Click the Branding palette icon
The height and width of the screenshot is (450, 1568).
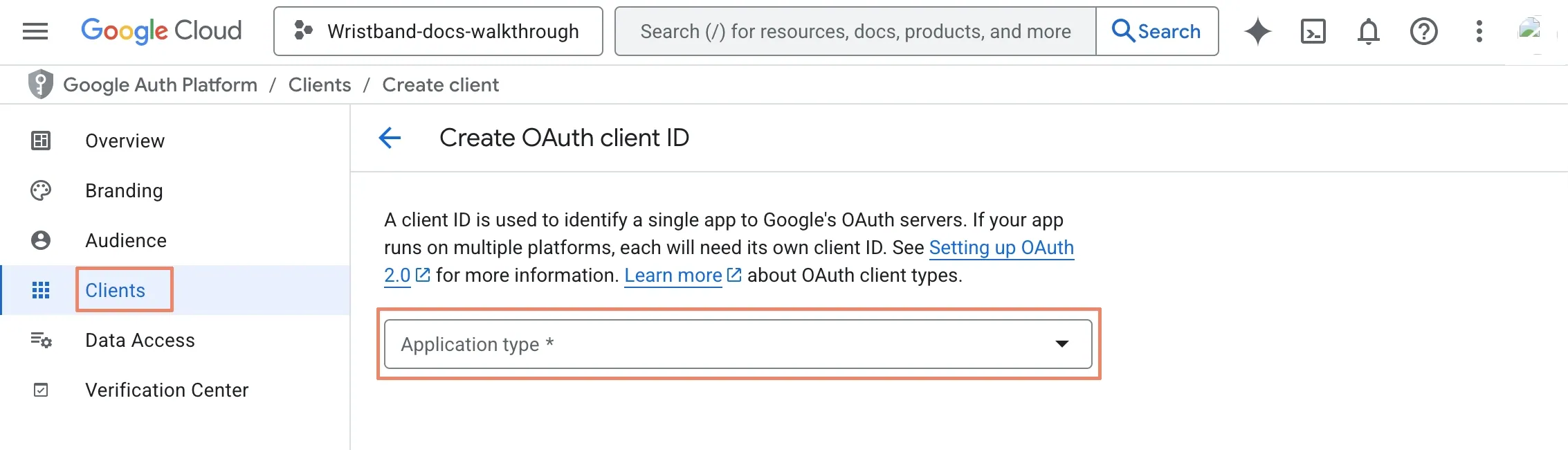pyautogui.click(x=41, y=190)
